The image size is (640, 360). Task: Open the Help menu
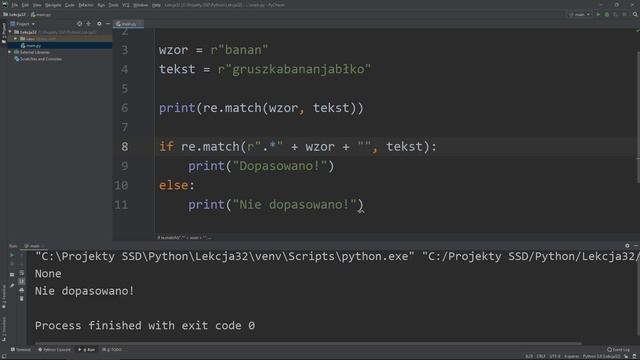(x=156, y=5)
